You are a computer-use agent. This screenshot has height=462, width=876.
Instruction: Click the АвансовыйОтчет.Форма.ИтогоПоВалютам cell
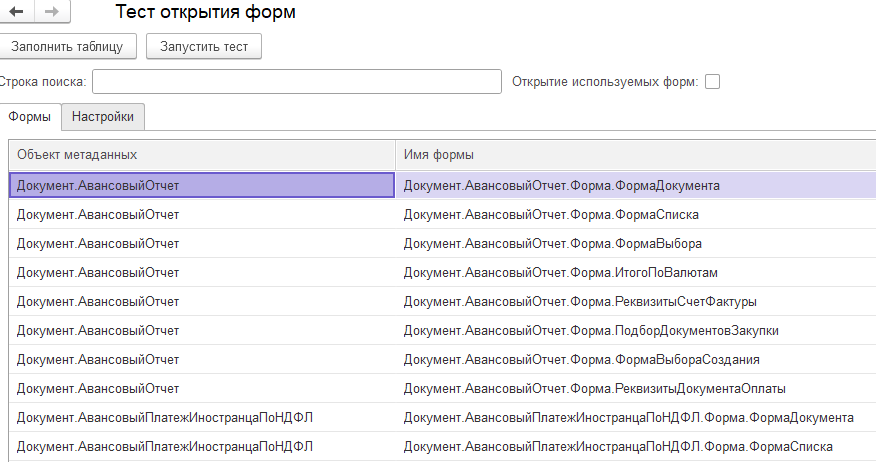pos(561,272)
